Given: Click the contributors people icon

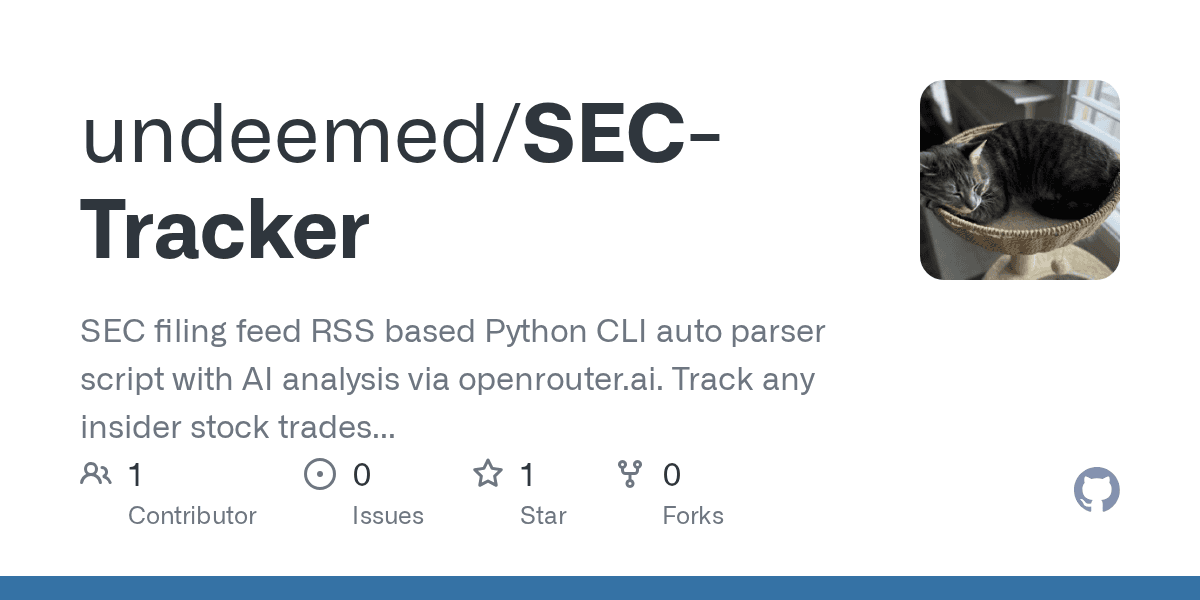Looking at the screenshot, I should click(96, 474).
